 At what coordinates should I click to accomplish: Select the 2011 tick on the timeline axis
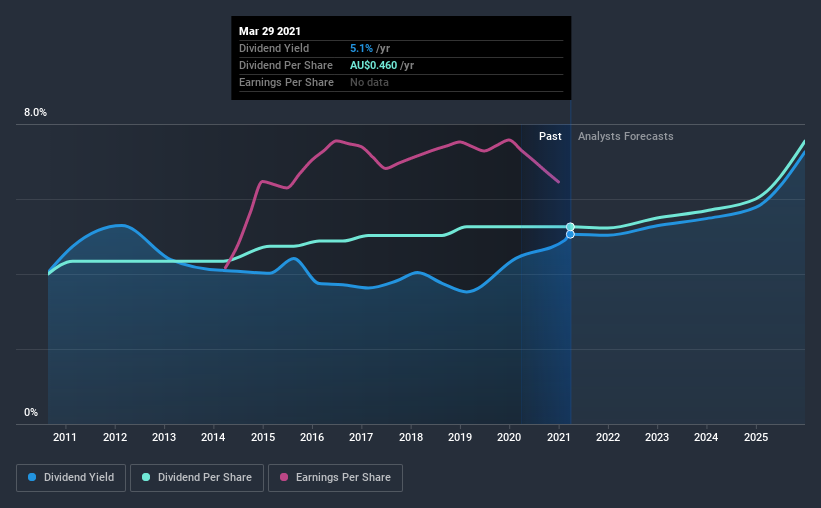65,437
